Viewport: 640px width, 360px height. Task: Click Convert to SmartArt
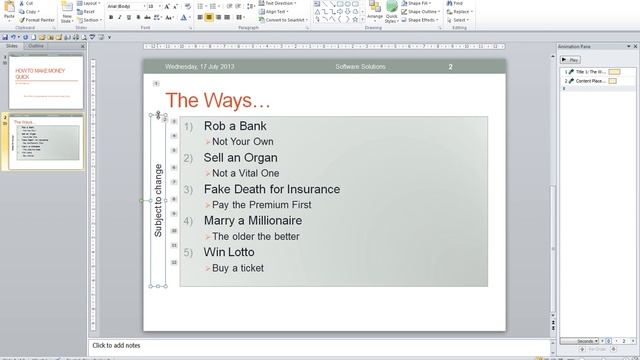[282, 20]
